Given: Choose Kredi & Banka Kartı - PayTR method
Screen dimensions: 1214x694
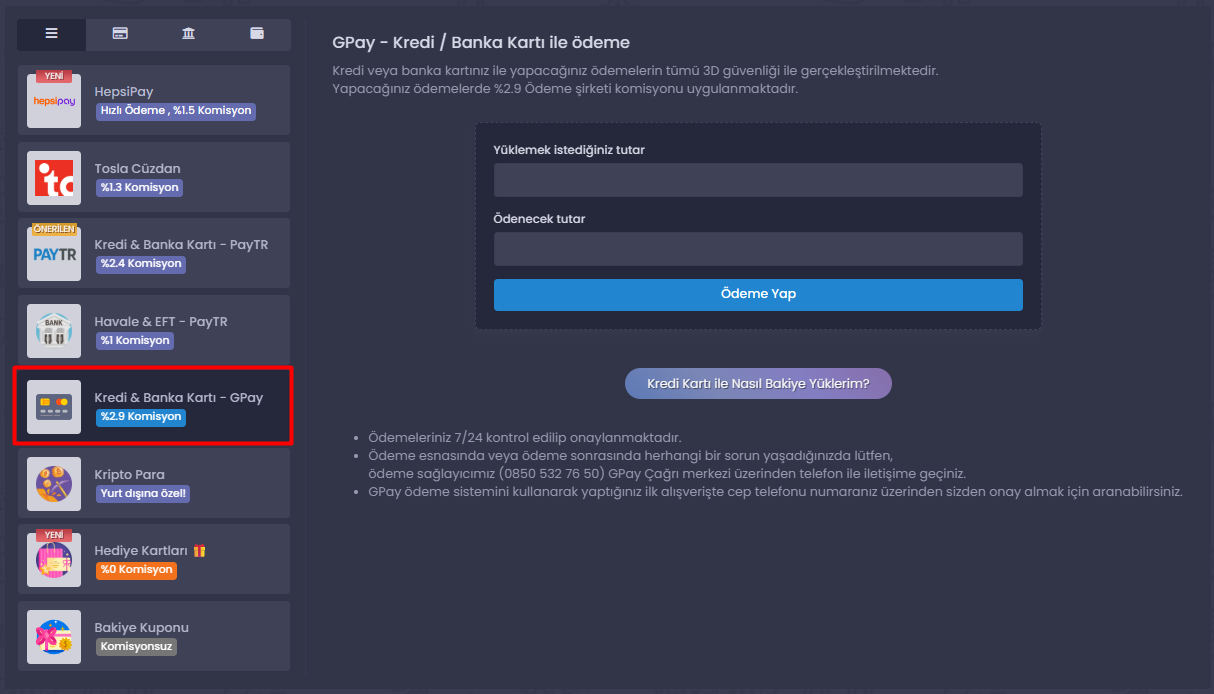Looking at the screenshot, I should coord(181,245).
